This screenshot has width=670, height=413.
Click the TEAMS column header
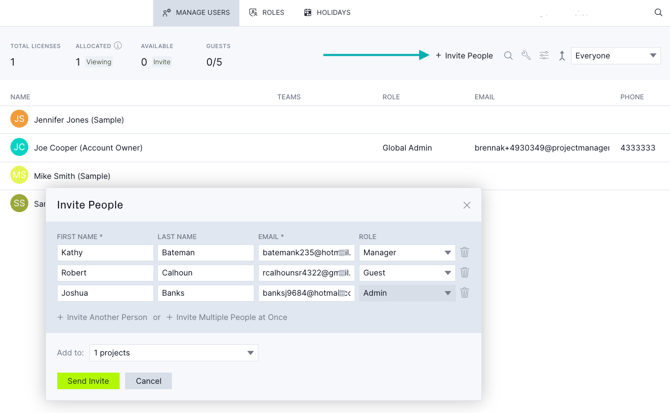[x=289, y=97]
